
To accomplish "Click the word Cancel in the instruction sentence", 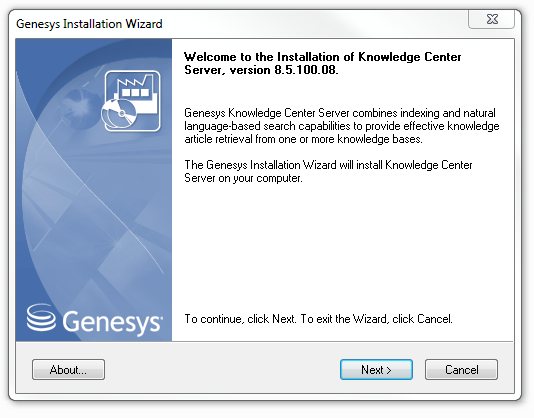I will tap(434, 319).
